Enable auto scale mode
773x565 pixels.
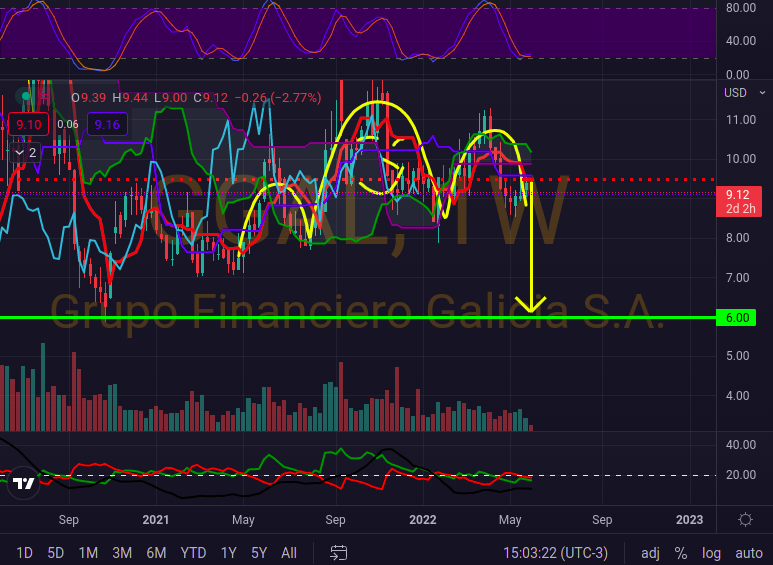(748, 552)
